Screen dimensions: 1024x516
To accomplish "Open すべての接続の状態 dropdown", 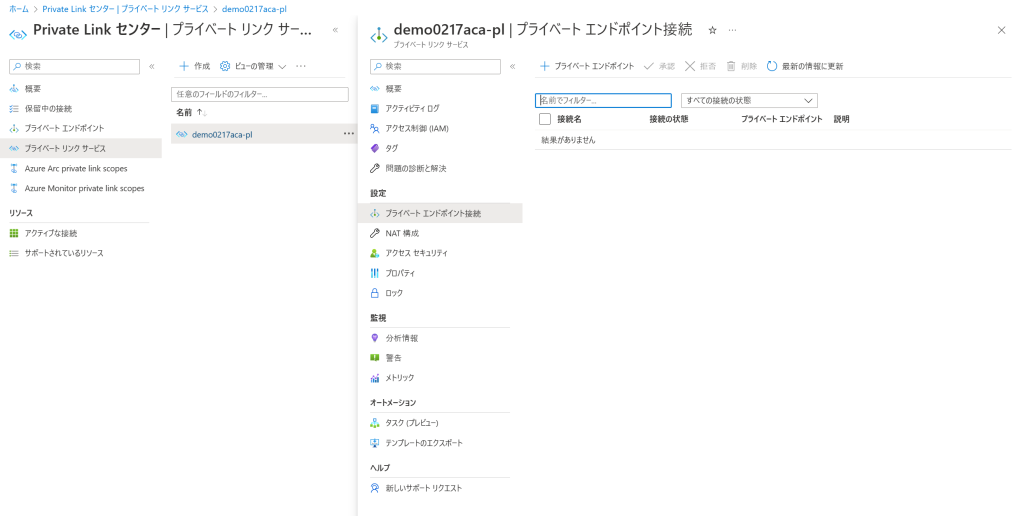I will (749, 101).
